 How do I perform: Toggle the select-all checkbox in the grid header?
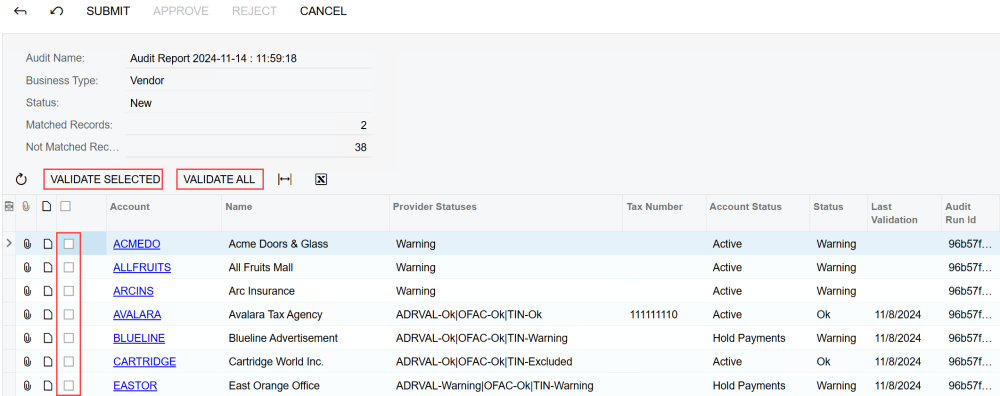click(x=65, y=207)
